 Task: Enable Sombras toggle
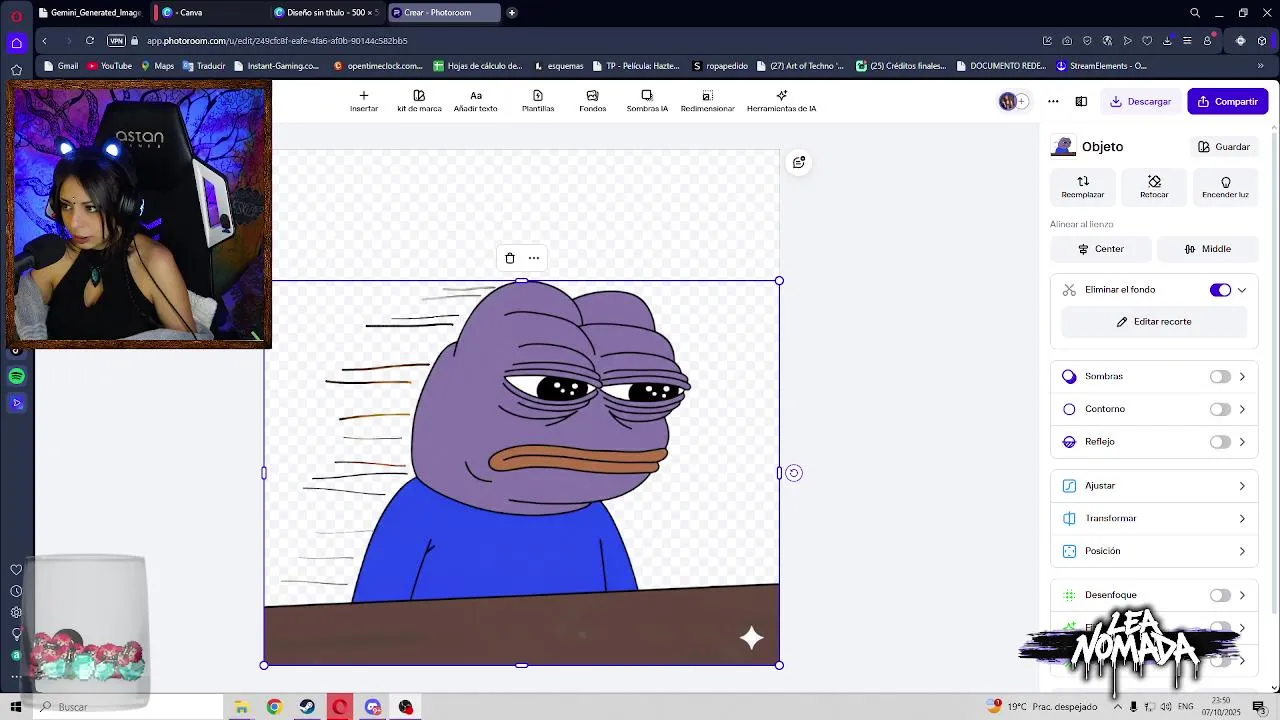[x=1220, y=377]
